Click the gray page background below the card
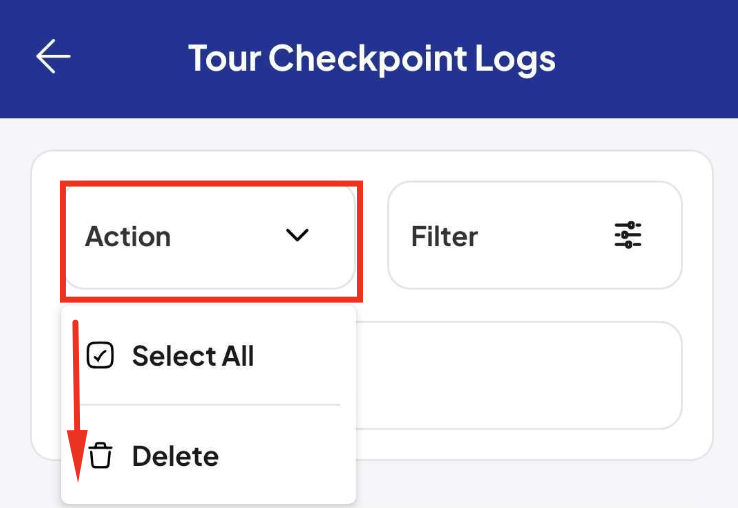This screenshot has width=738, height=508. [546, 485]
